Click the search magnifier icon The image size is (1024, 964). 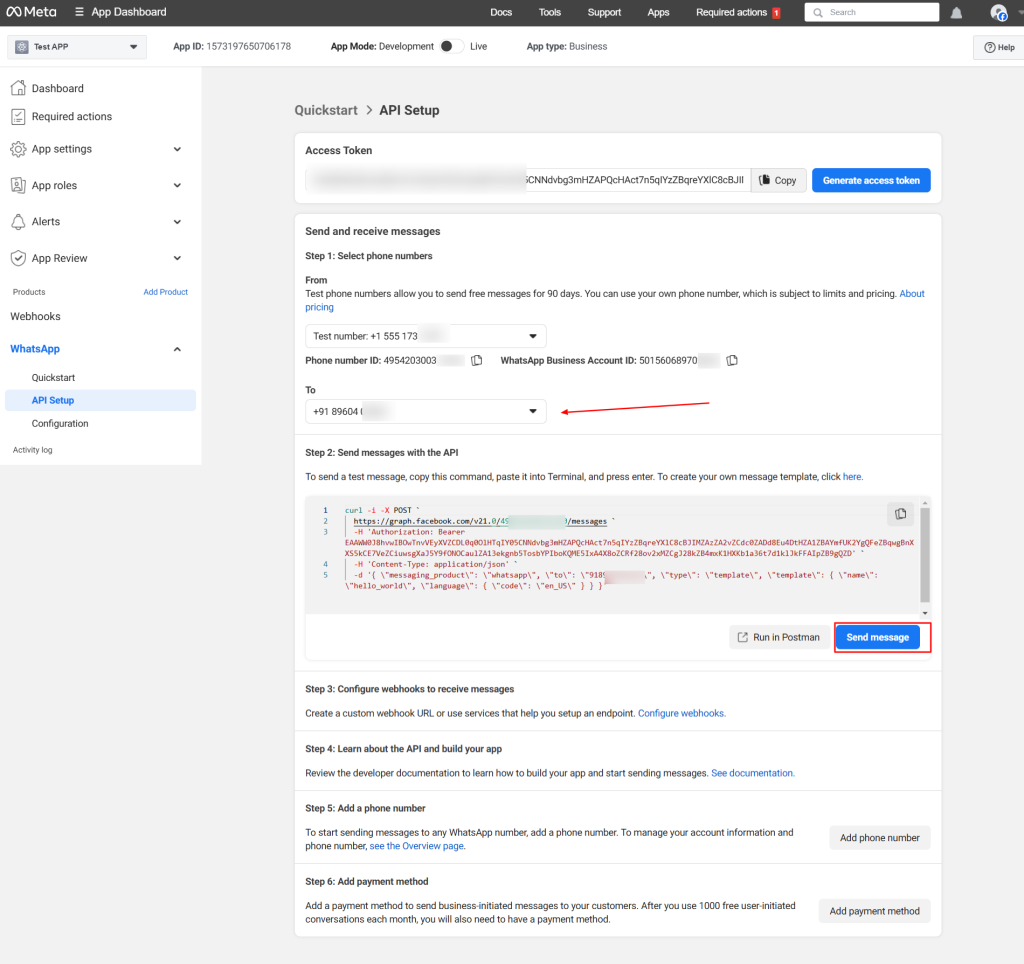[818, 12]
